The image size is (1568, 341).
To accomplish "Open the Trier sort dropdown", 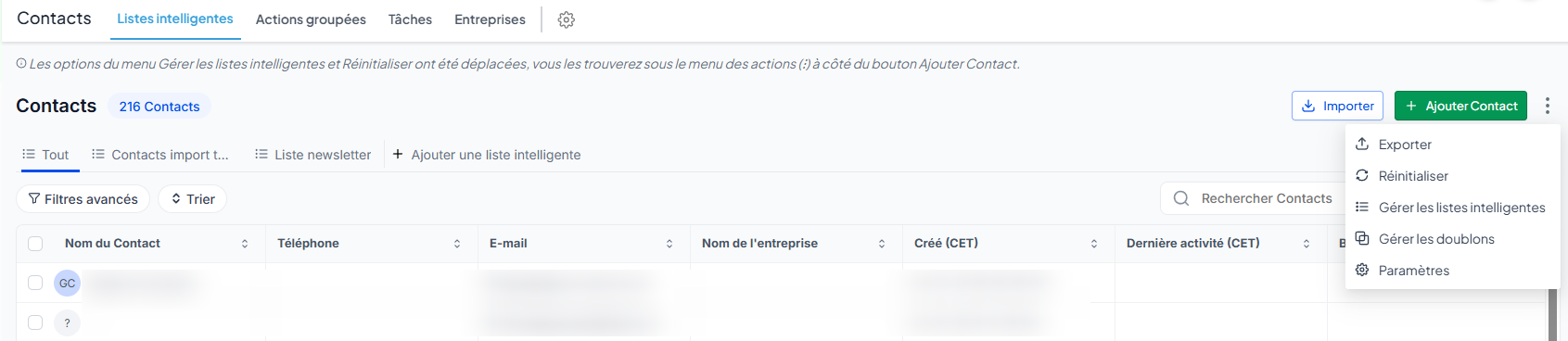I will pyautogui.click(x=192, y=199).
